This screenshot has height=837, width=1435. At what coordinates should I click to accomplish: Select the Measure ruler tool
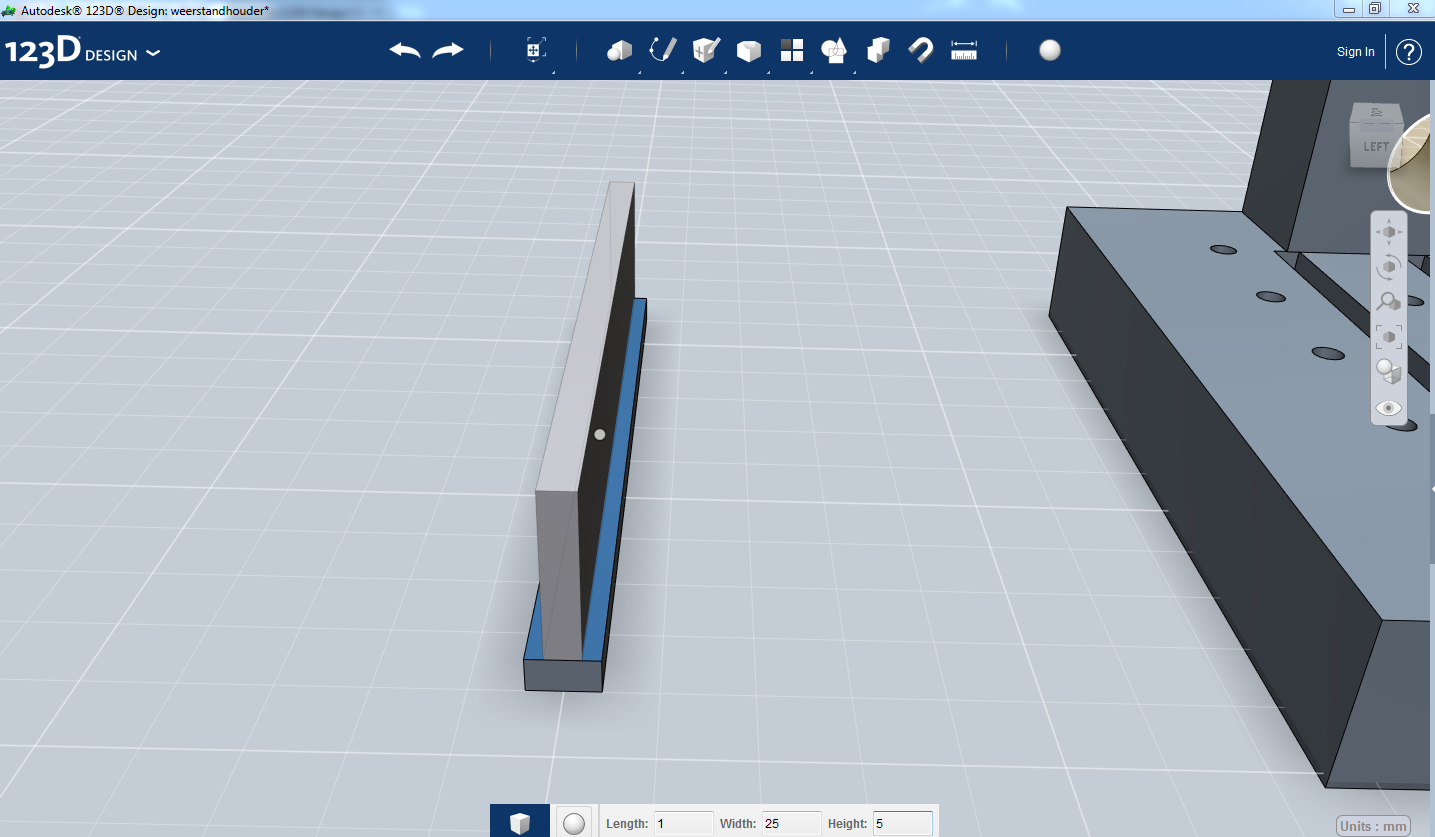pos(964,51)
